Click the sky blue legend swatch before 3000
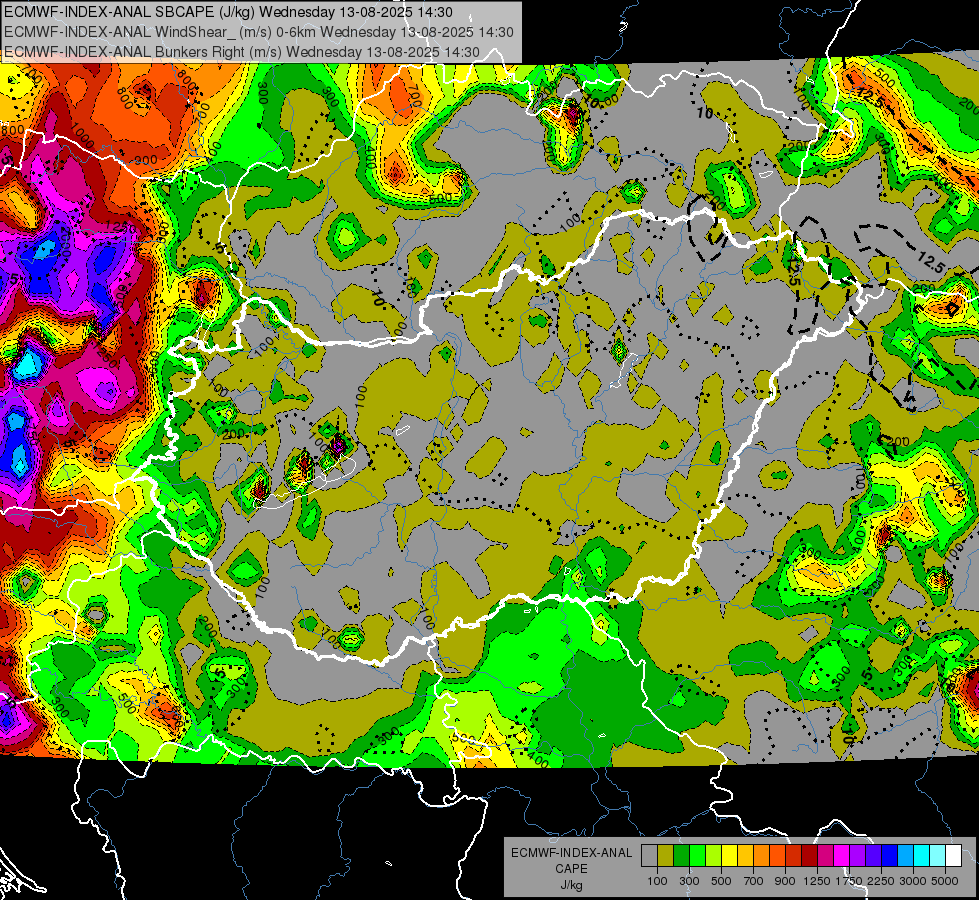Screen dimensions: 979x900 pyautogui.click(x=905, y=856)
